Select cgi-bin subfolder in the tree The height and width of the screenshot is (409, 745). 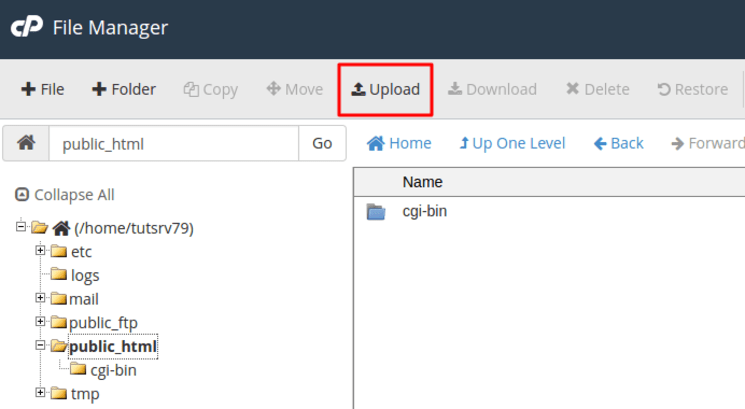point(114,370)
